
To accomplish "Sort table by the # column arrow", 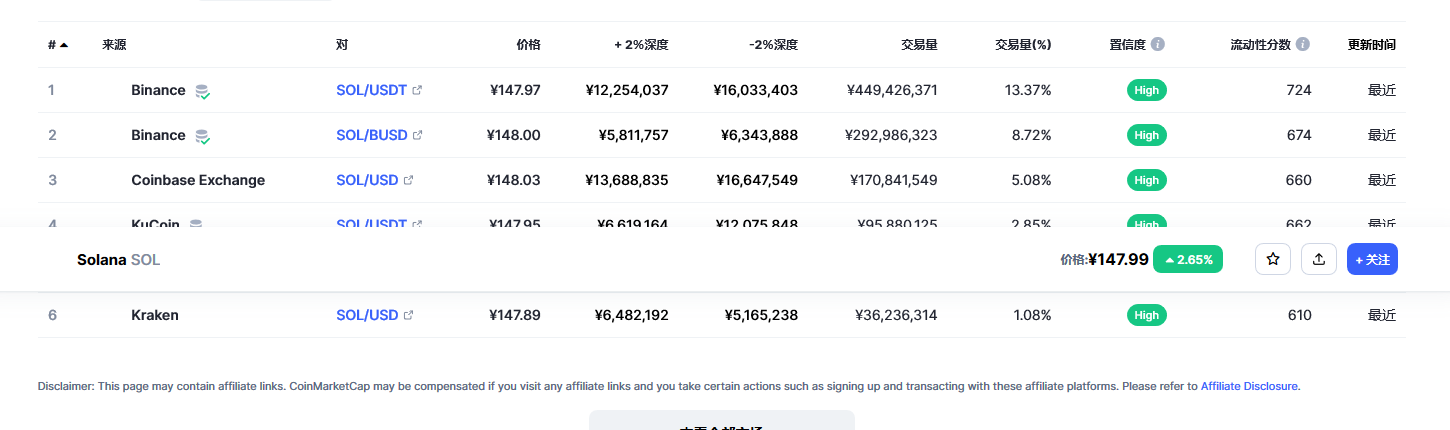I will 64,45.
